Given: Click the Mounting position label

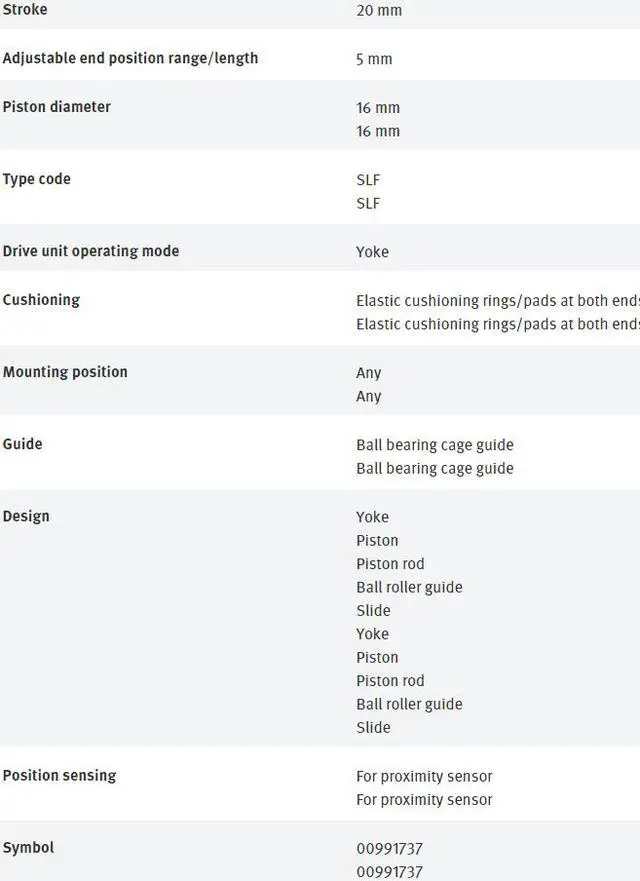Looking at the screenshot, I should [x=65, y=372].
